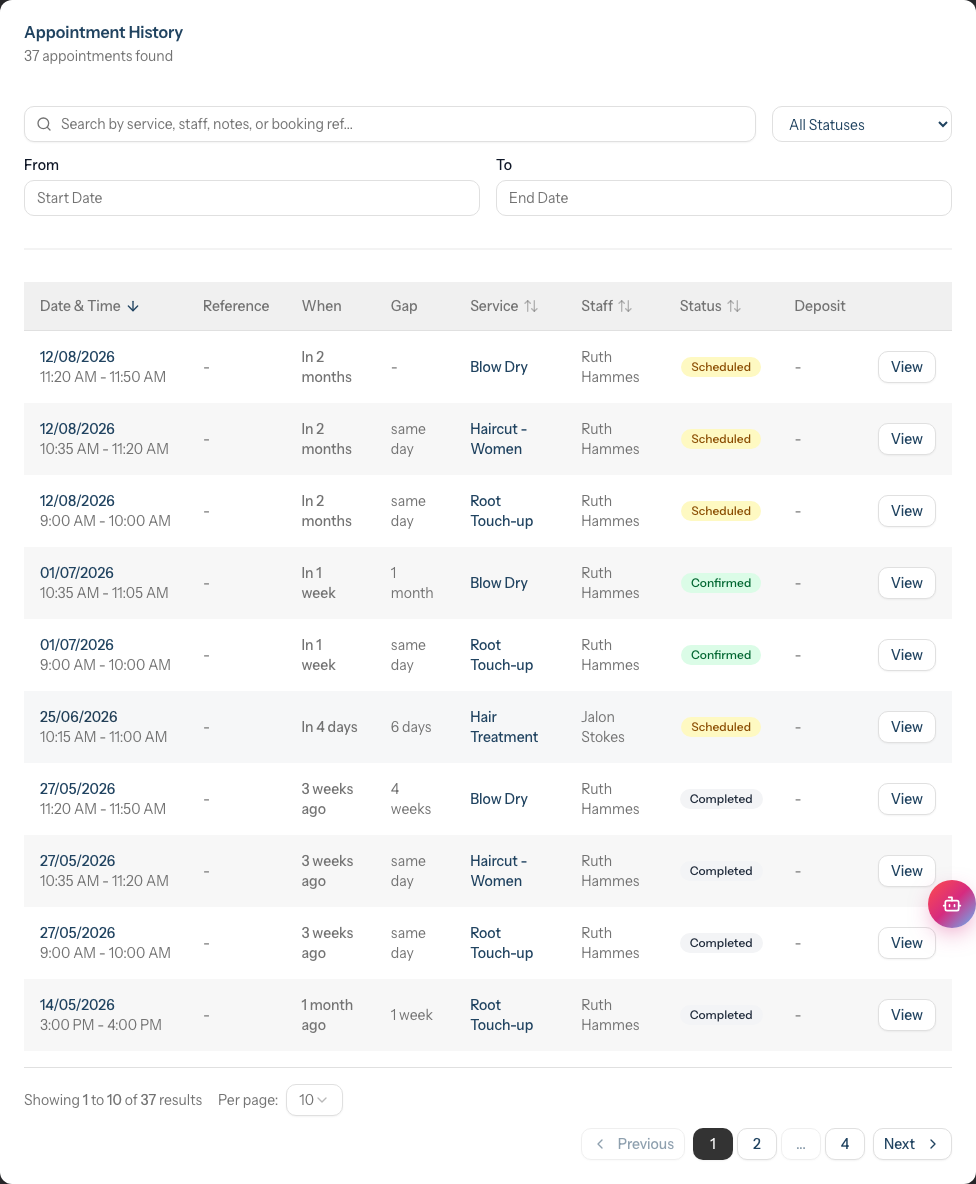View the 12/08/2026 11:20 AM Blow Dry appointment
Viewport: 976px width, 1184px height.
coord(907,367)
